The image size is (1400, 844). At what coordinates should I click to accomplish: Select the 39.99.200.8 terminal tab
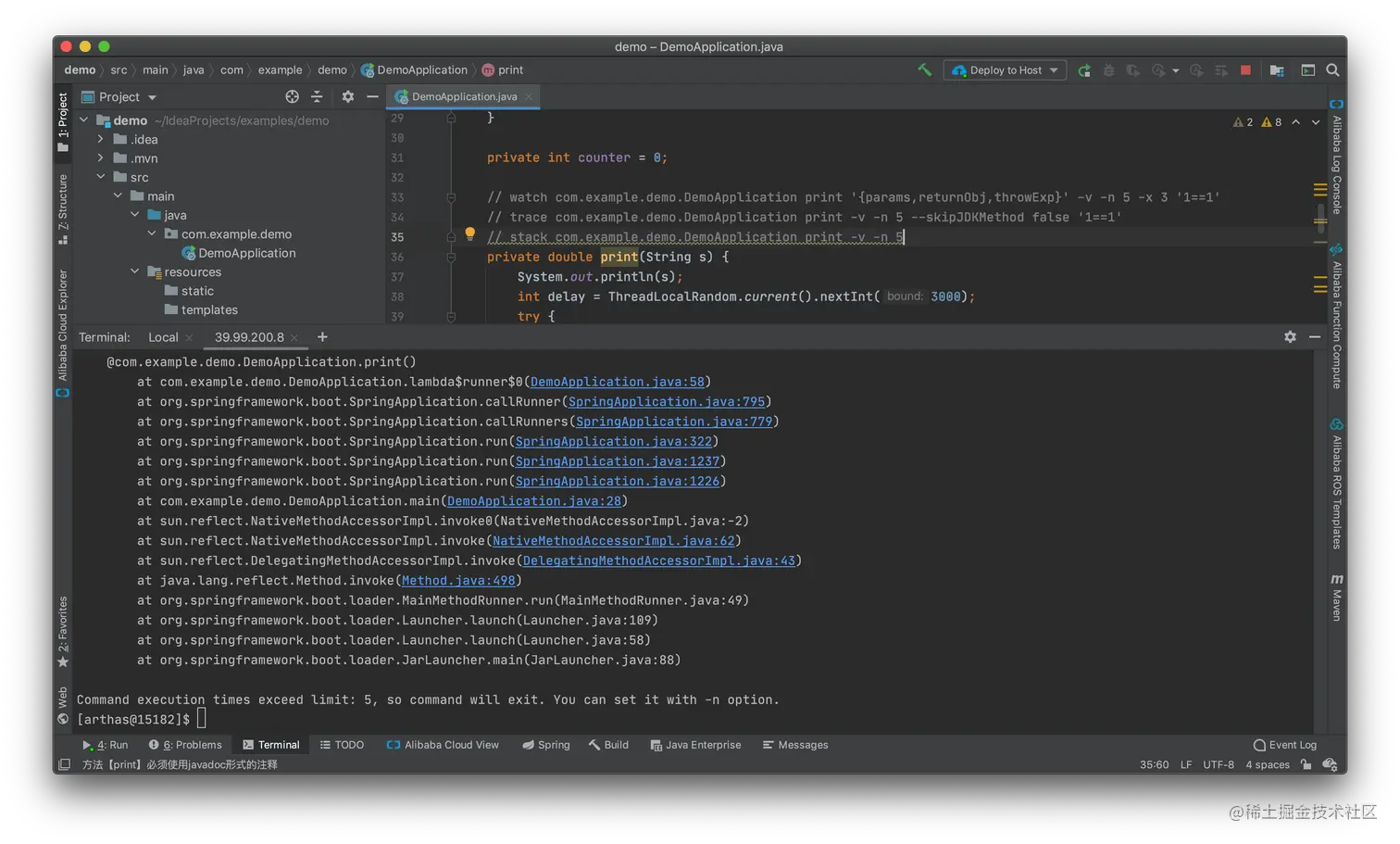249,337
